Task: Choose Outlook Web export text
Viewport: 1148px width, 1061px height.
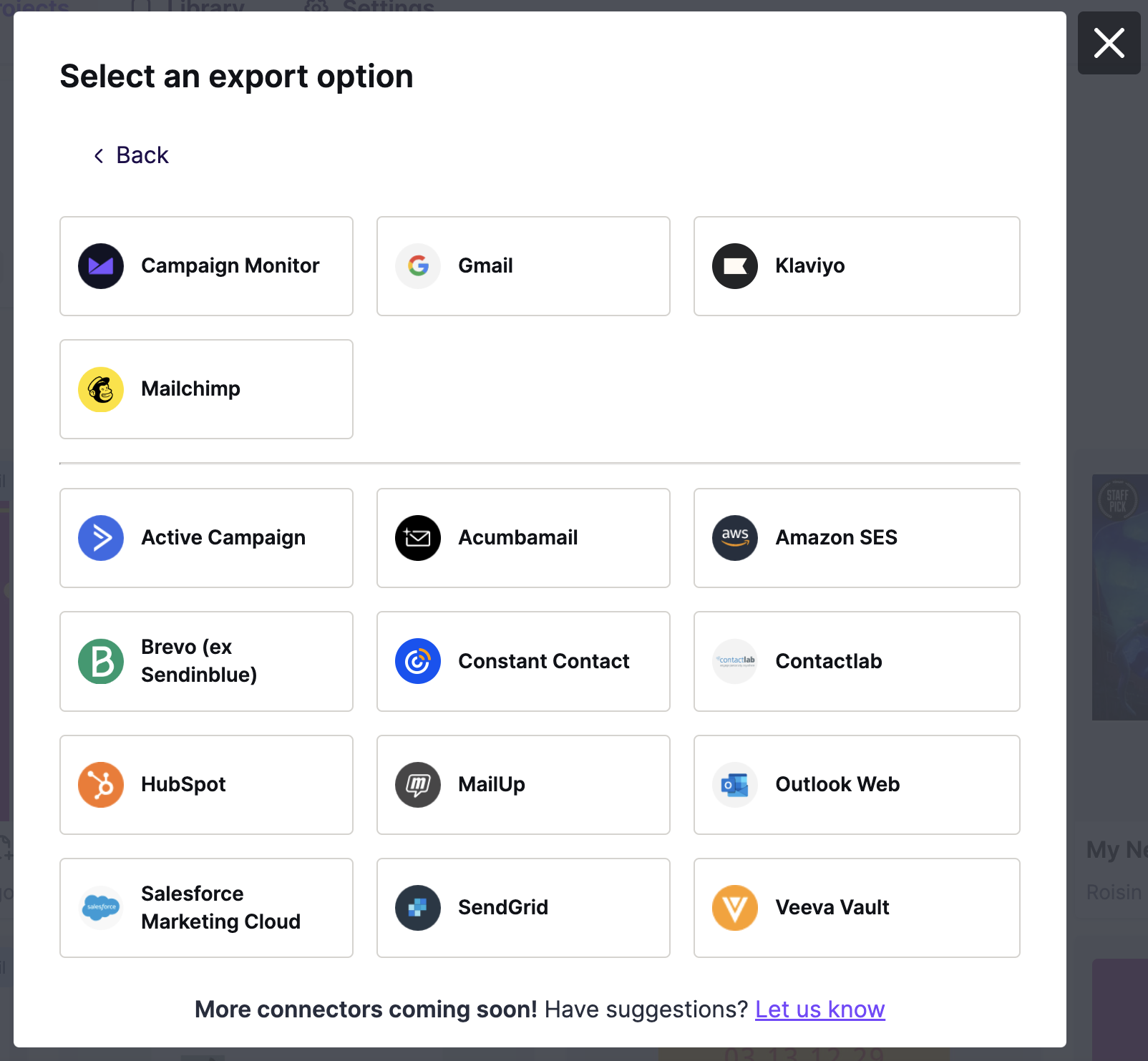Action: pyautogui.click(x=838, y=785)
